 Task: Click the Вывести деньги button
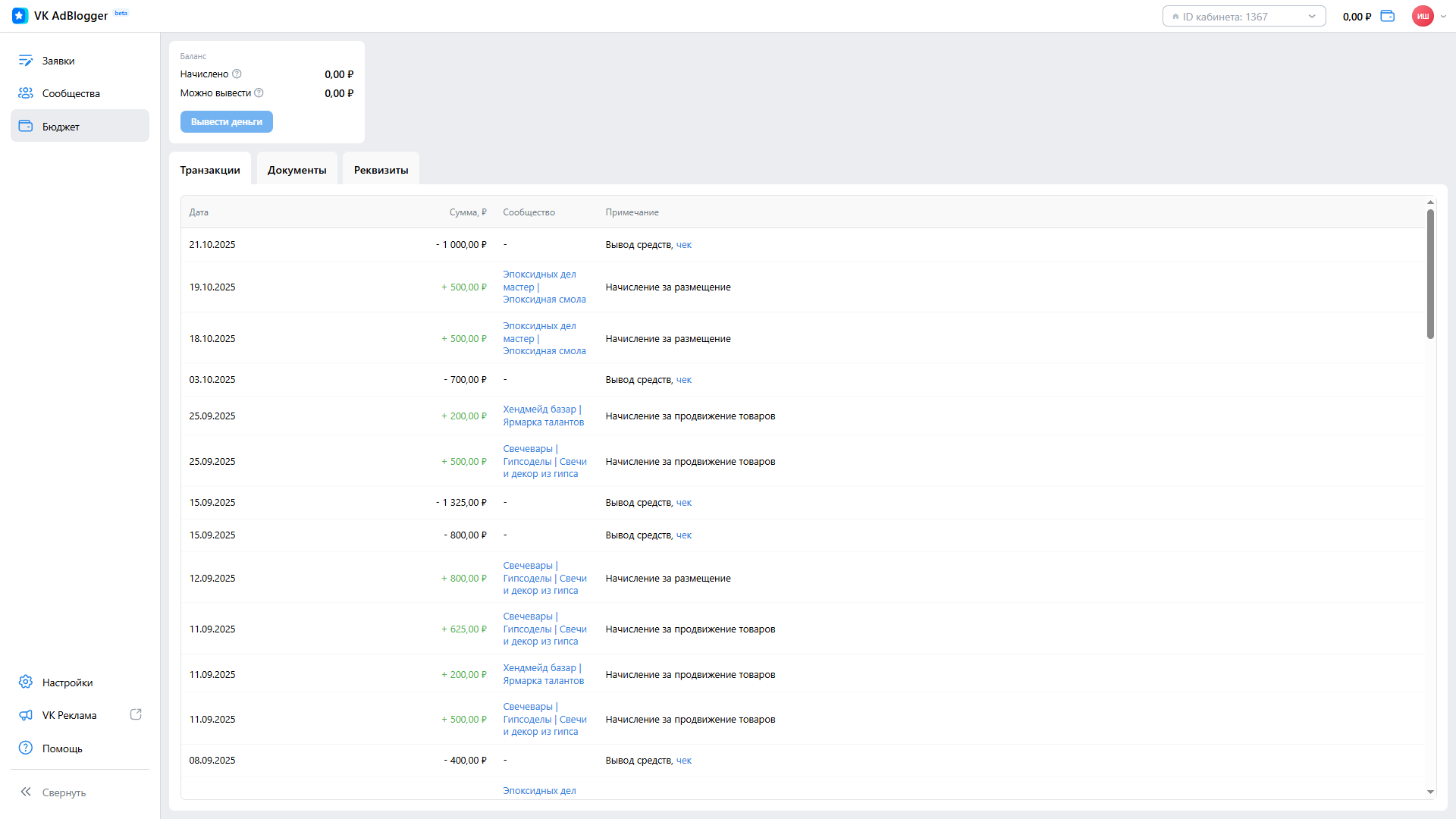[226, 122]
